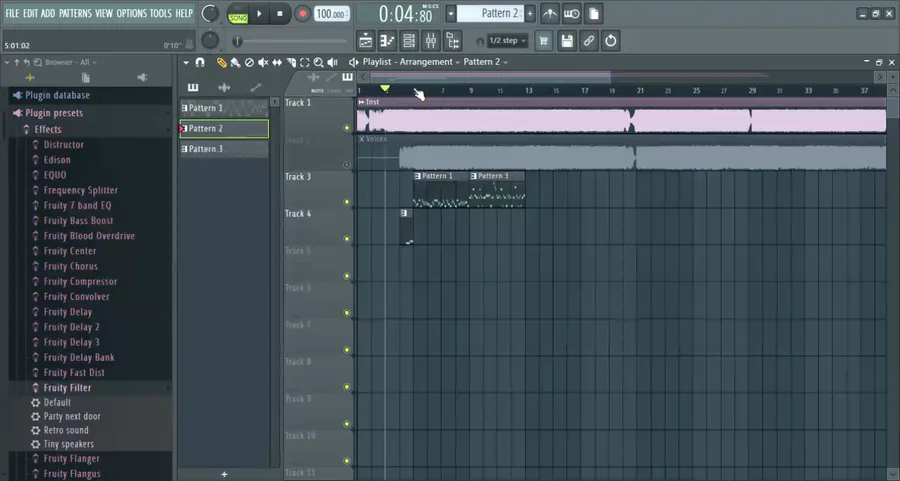Open the ADD menu
Viewport: 900px width, 481px height.
tap(48, 13)
